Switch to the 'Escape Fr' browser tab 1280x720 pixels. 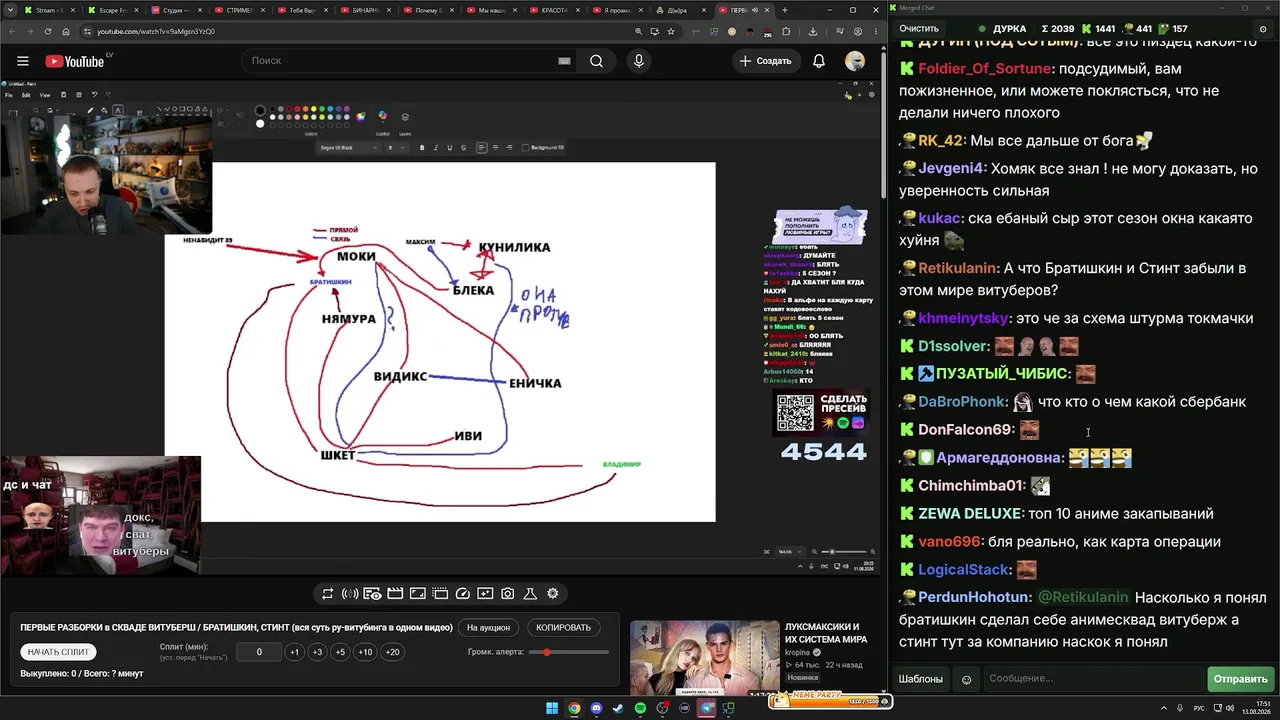click(112, 10)
